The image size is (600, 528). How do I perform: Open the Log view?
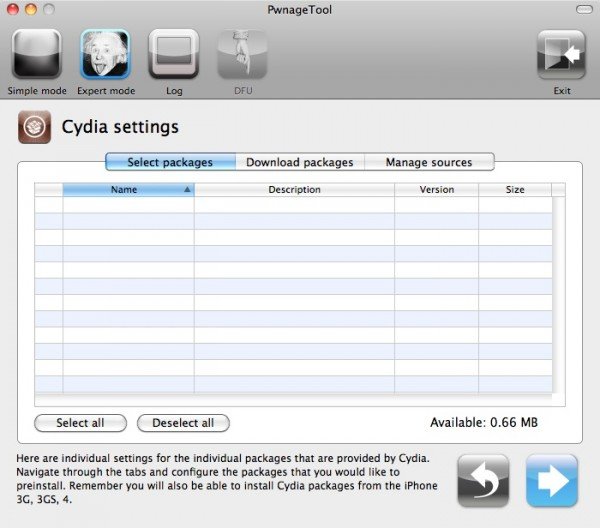174,55
